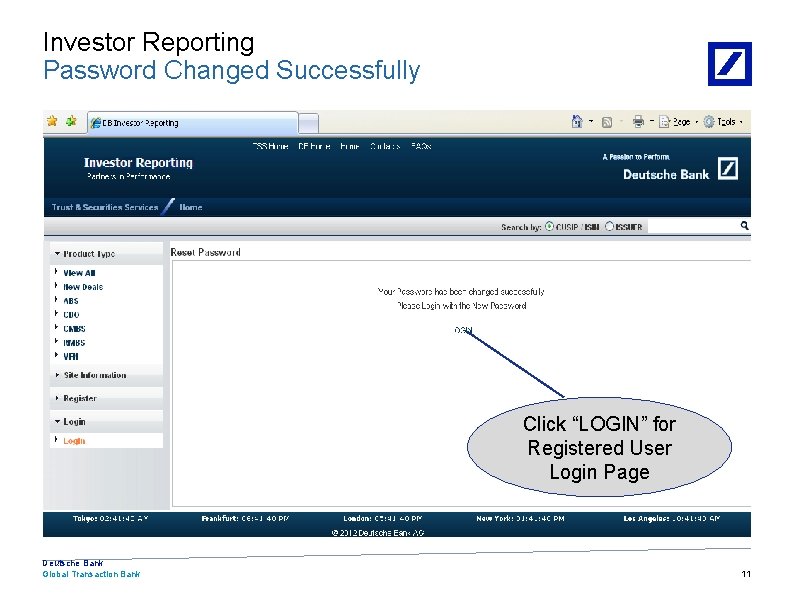The height and width of the screenshot is (597, 794).
Task: Collapse the Product Type section
Action: pyautogui.click(x=106, y=254)
